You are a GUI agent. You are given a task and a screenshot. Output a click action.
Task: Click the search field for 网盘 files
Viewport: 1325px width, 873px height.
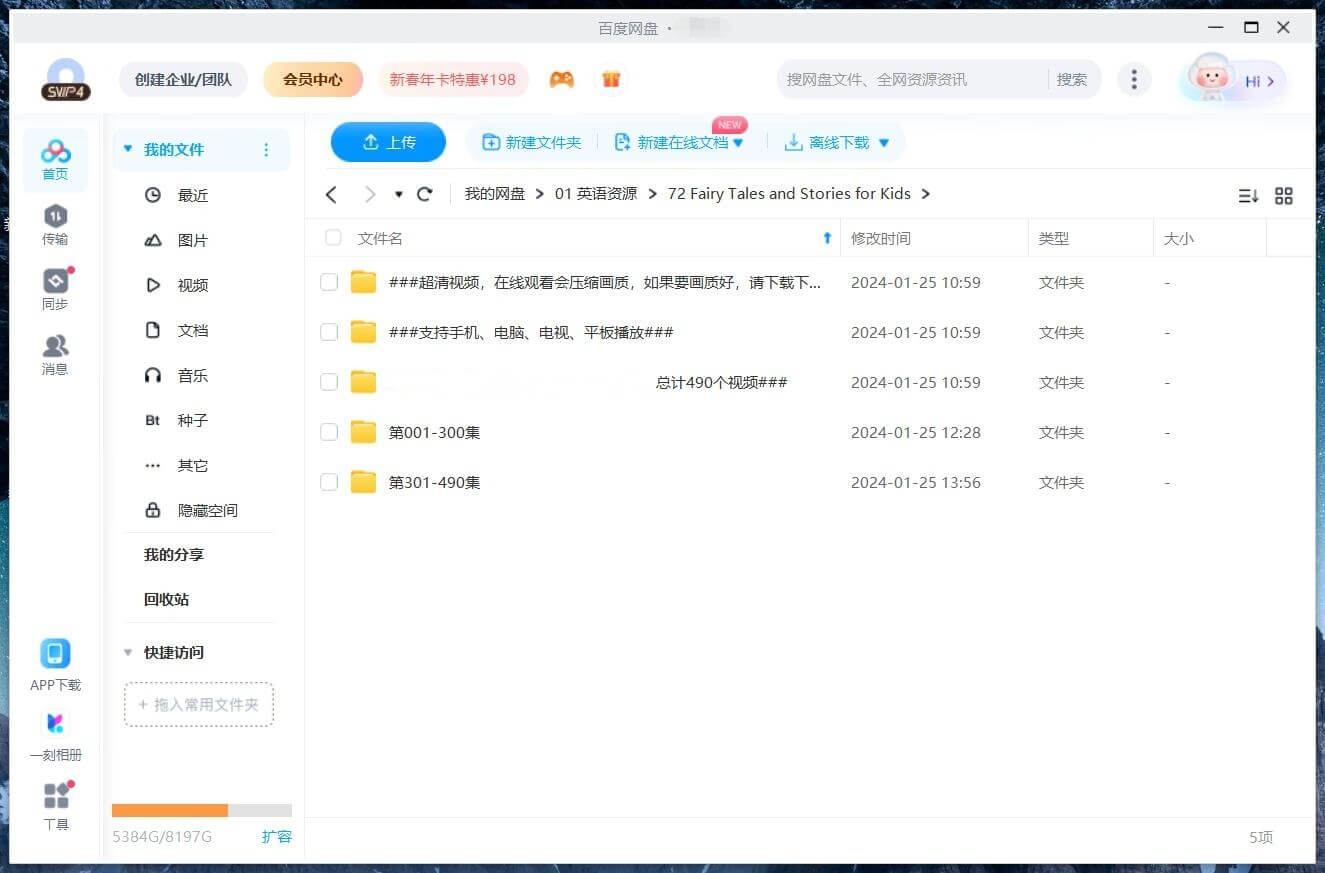tap(910, 79)
